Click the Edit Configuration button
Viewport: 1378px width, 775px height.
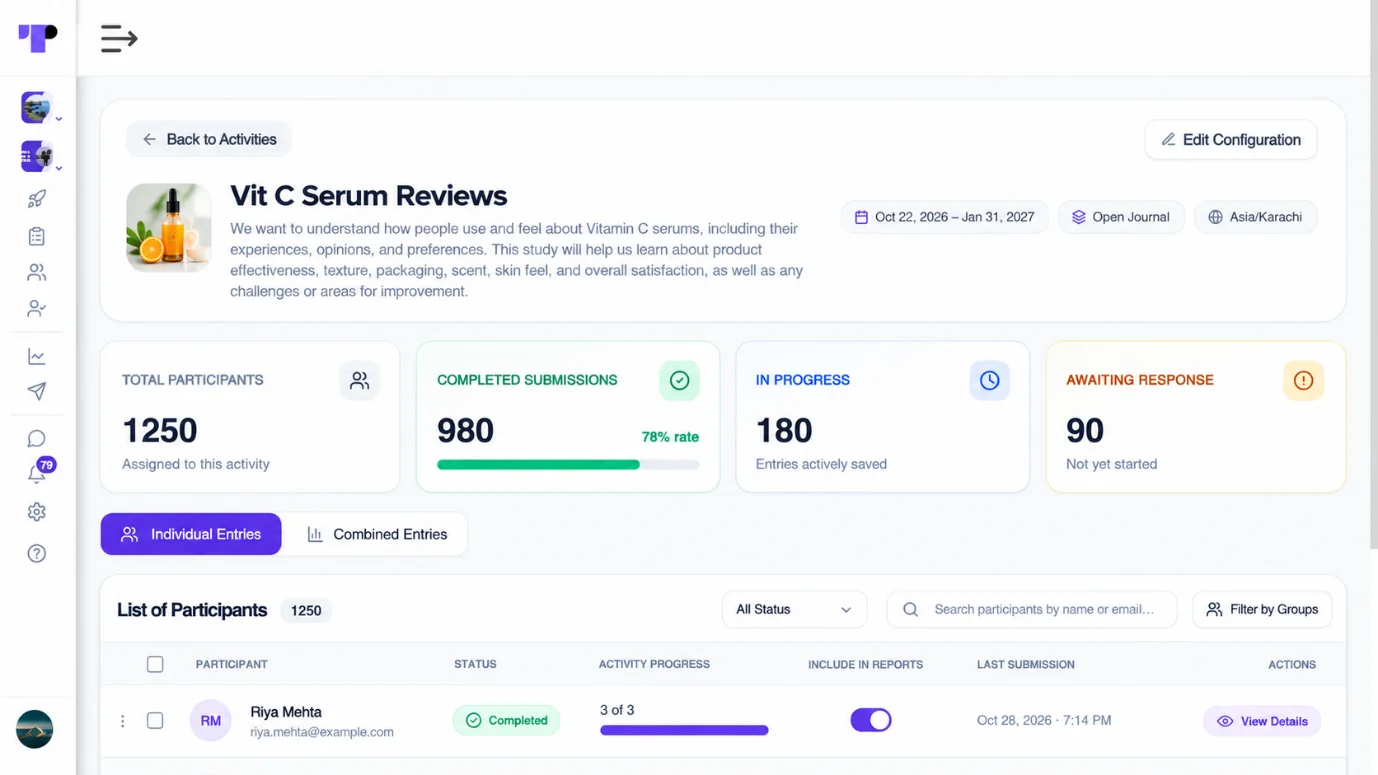click(x=1231, y=140)
